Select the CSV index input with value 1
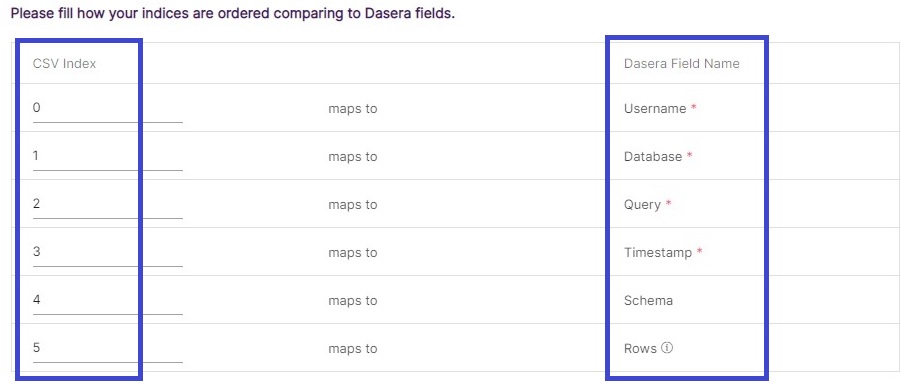Viewport: 901px width, 390px height. click(107, 157)
